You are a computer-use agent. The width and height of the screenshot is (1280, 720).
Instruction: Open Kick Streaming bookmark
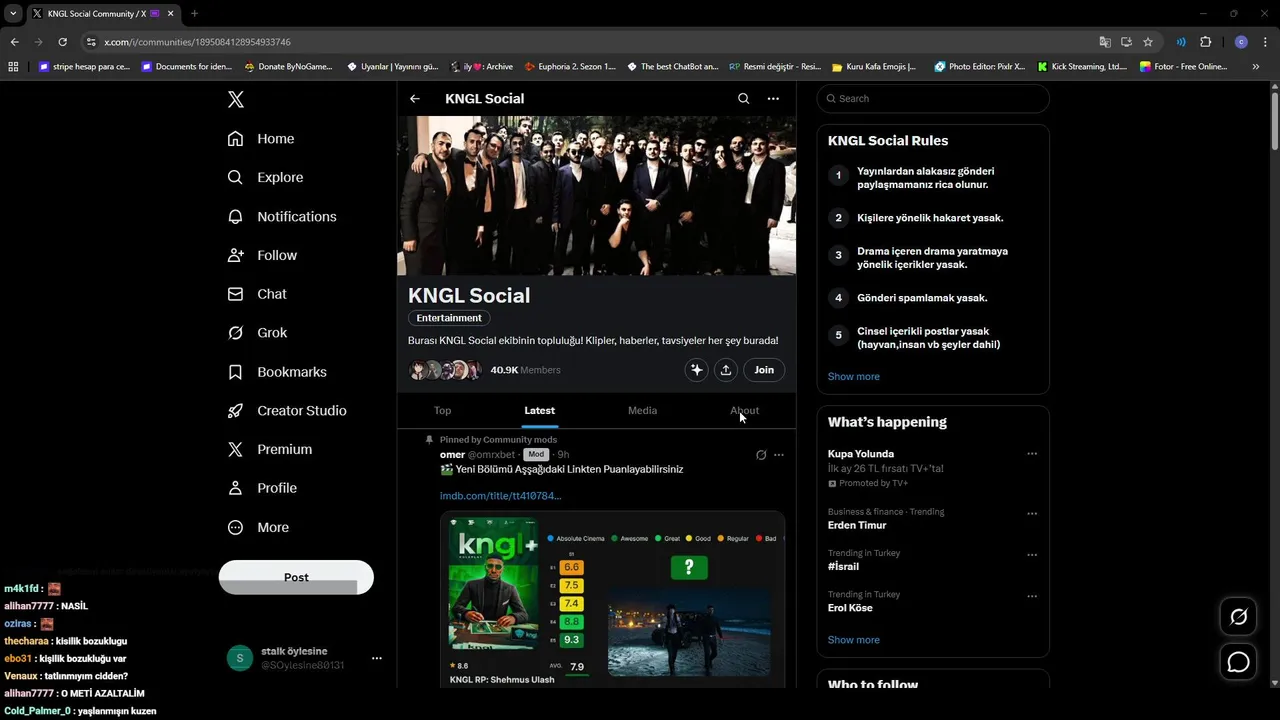[1082, 67]
